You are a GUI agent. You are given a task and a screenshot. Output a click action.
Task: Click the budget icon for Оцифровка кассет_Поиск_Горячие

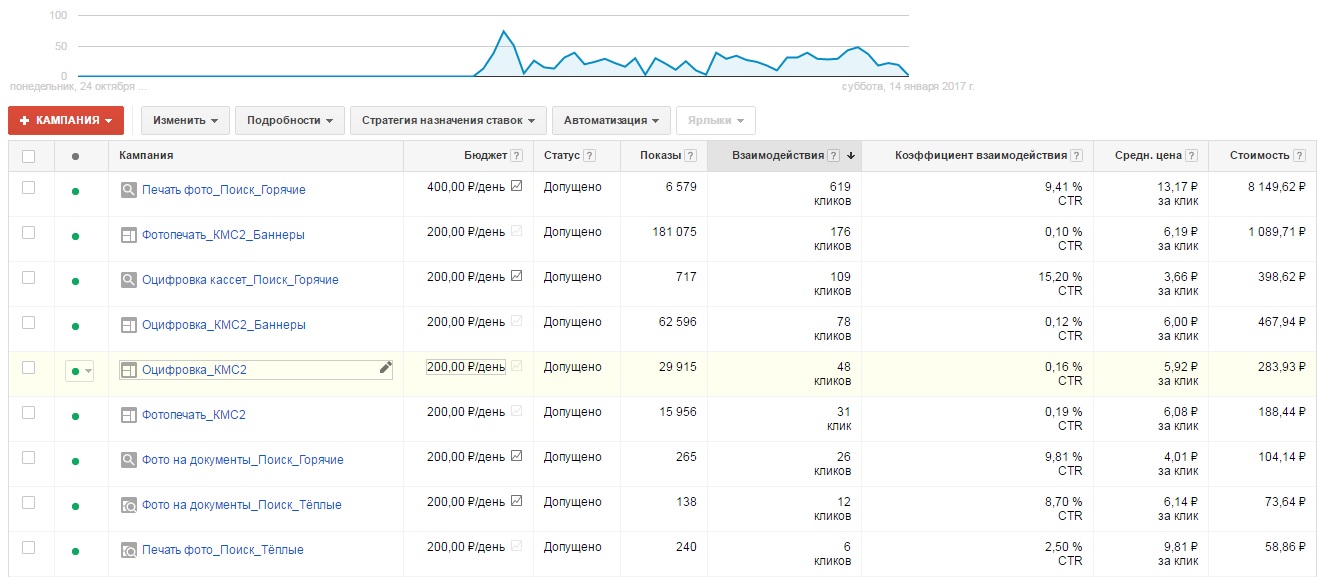tap(516, 276)
